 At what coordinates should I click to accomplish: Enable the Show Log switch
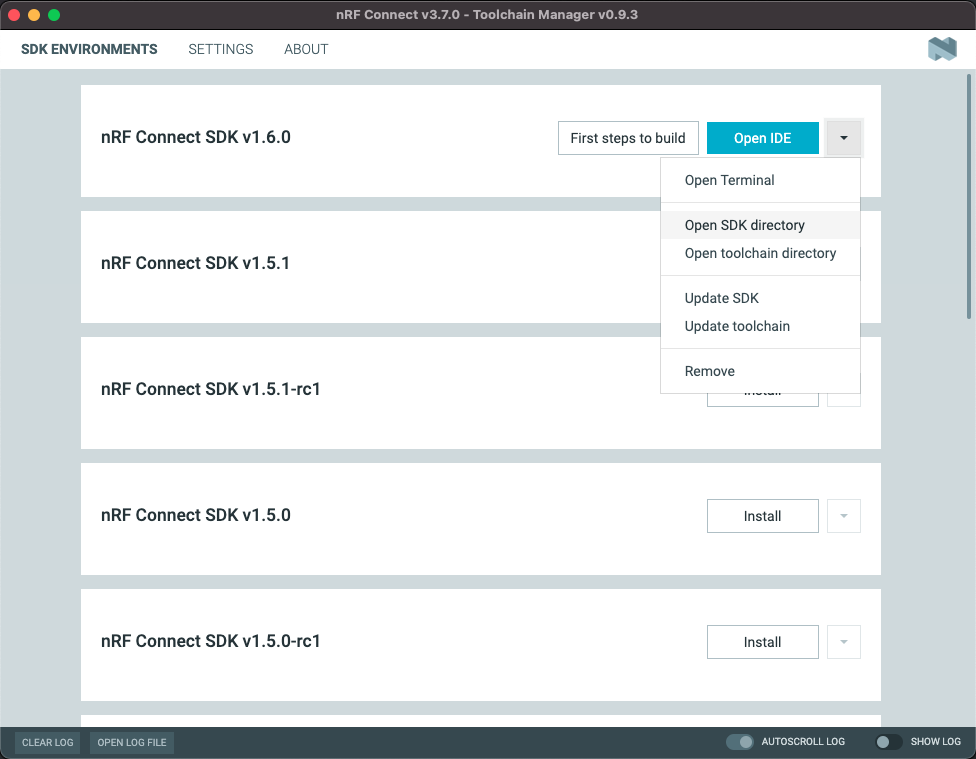click(888, 742)
